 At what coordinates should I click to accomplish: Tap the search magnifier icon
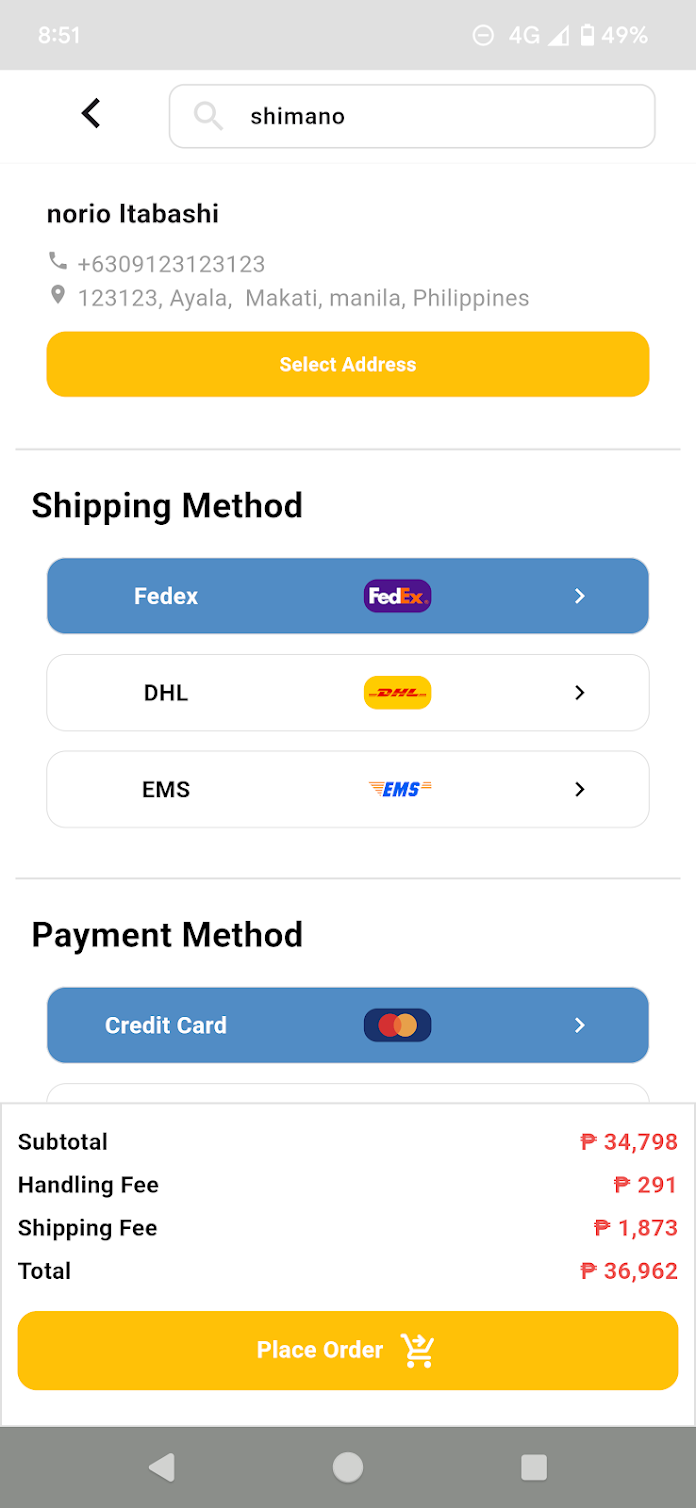pyautogui.click(x=208, y=116)
